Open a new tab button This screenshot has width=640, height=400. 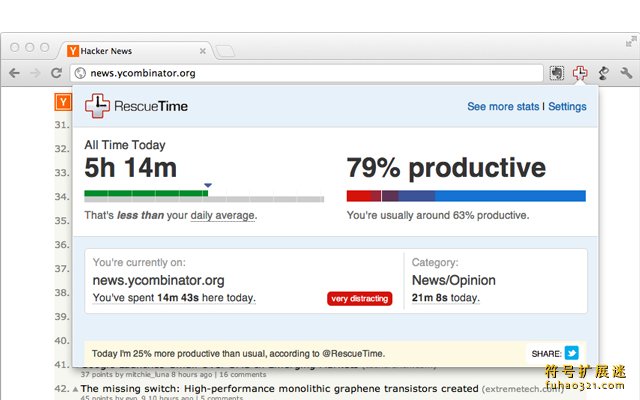point(225,51)
